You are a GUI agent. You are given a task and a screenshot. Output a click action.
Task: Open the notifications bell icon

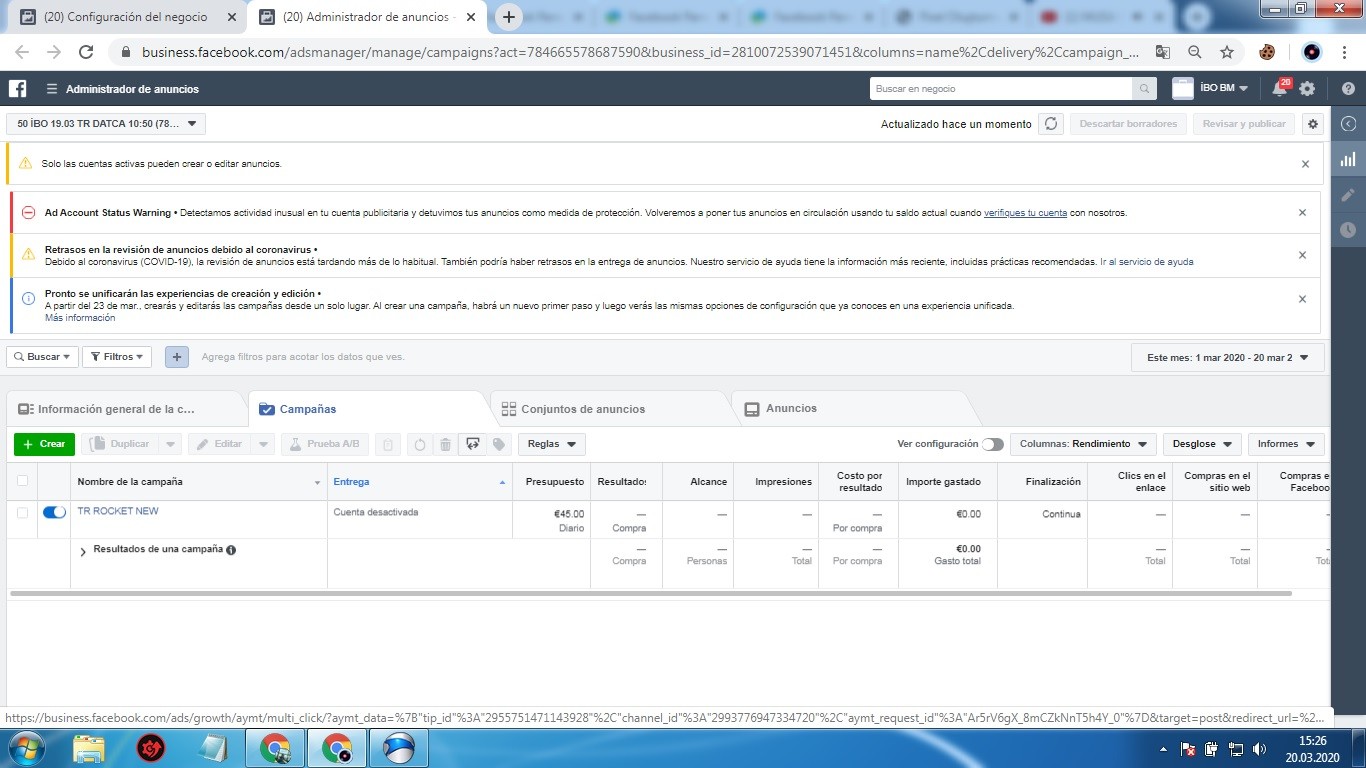coord(1279,89)
